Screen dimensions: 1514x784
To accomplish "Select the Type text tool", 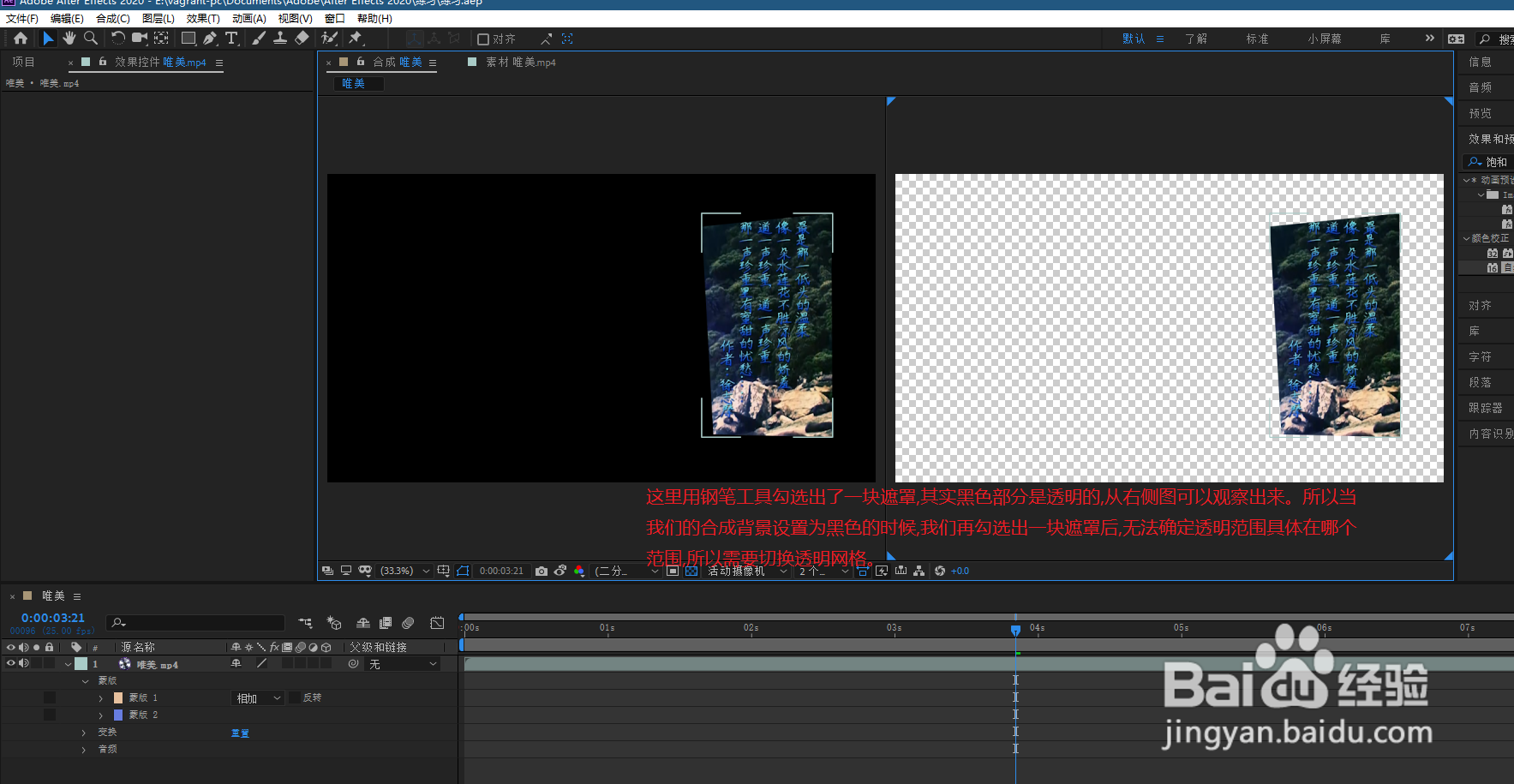I will tap(231, 39).
